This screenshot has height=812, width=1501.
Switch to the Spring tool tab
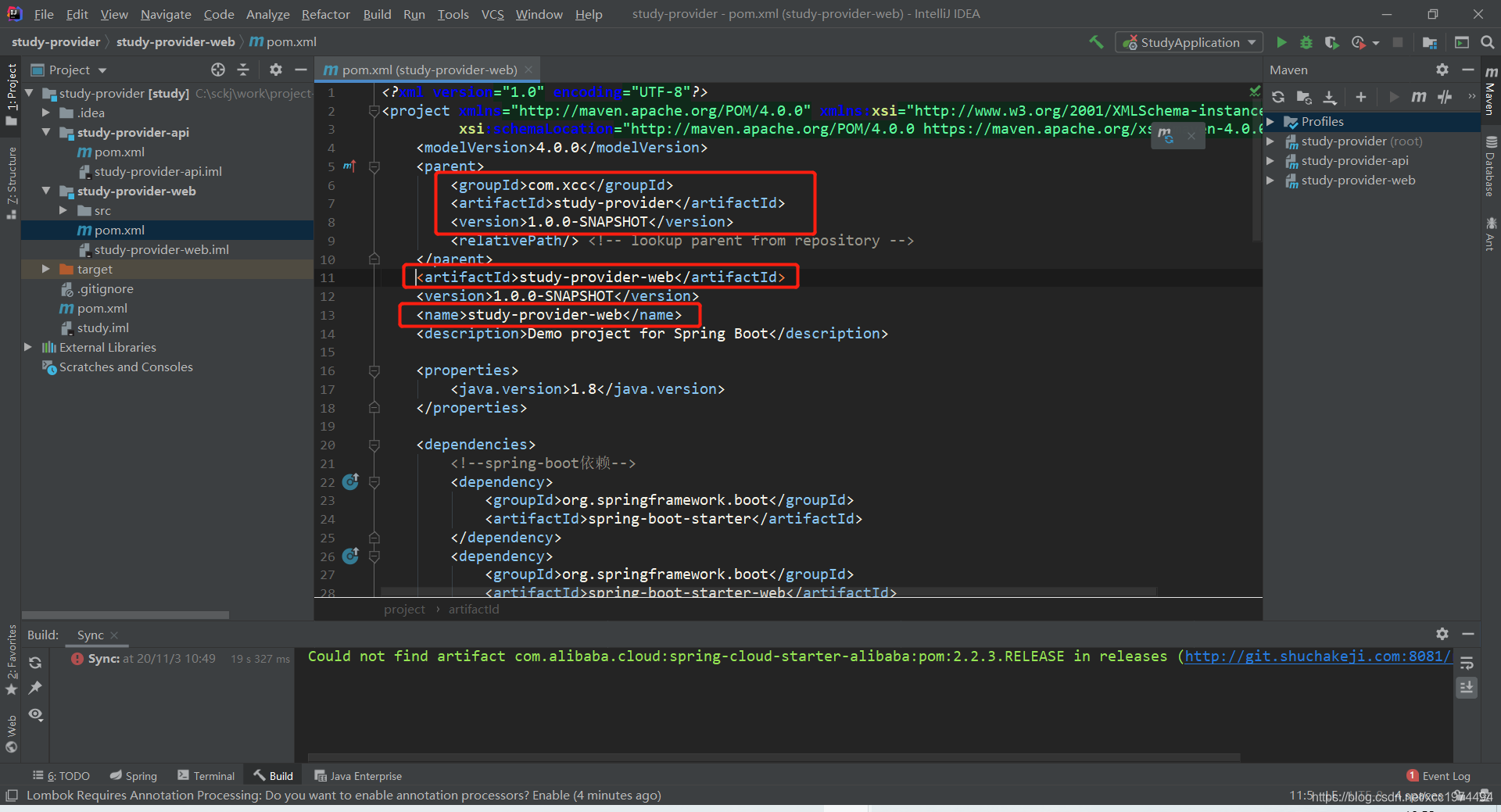pos(134,776)
